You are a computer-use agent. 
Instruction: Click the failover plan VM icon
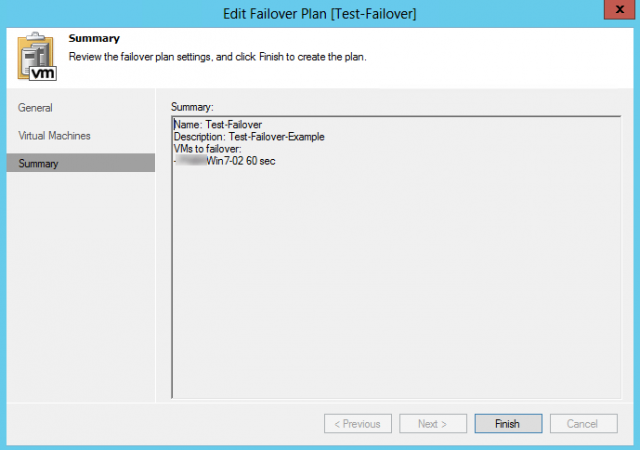coord(37,57)
